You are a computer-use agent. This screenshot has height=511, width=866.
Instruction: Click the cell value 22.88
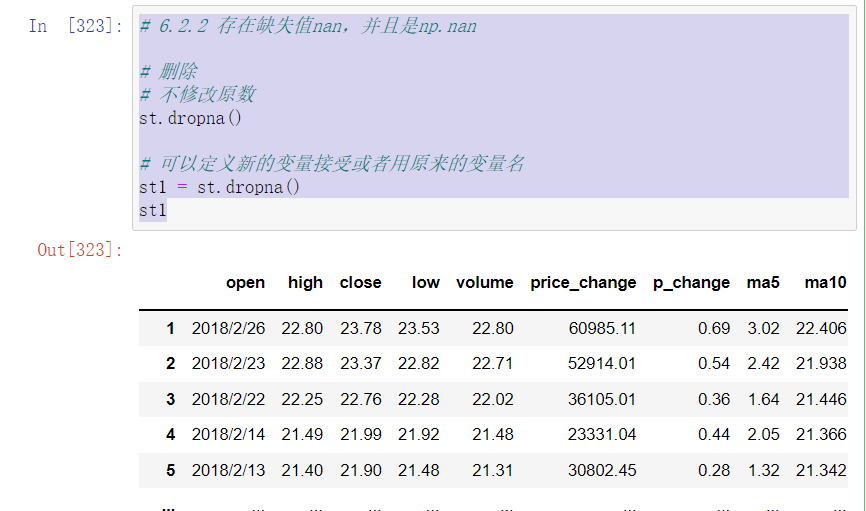click(302, 364)
